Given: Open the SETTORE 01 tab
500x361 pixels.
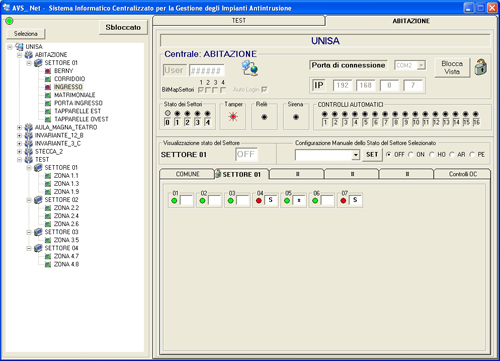Looking at the screenshot, I should [x=242, y=174].
